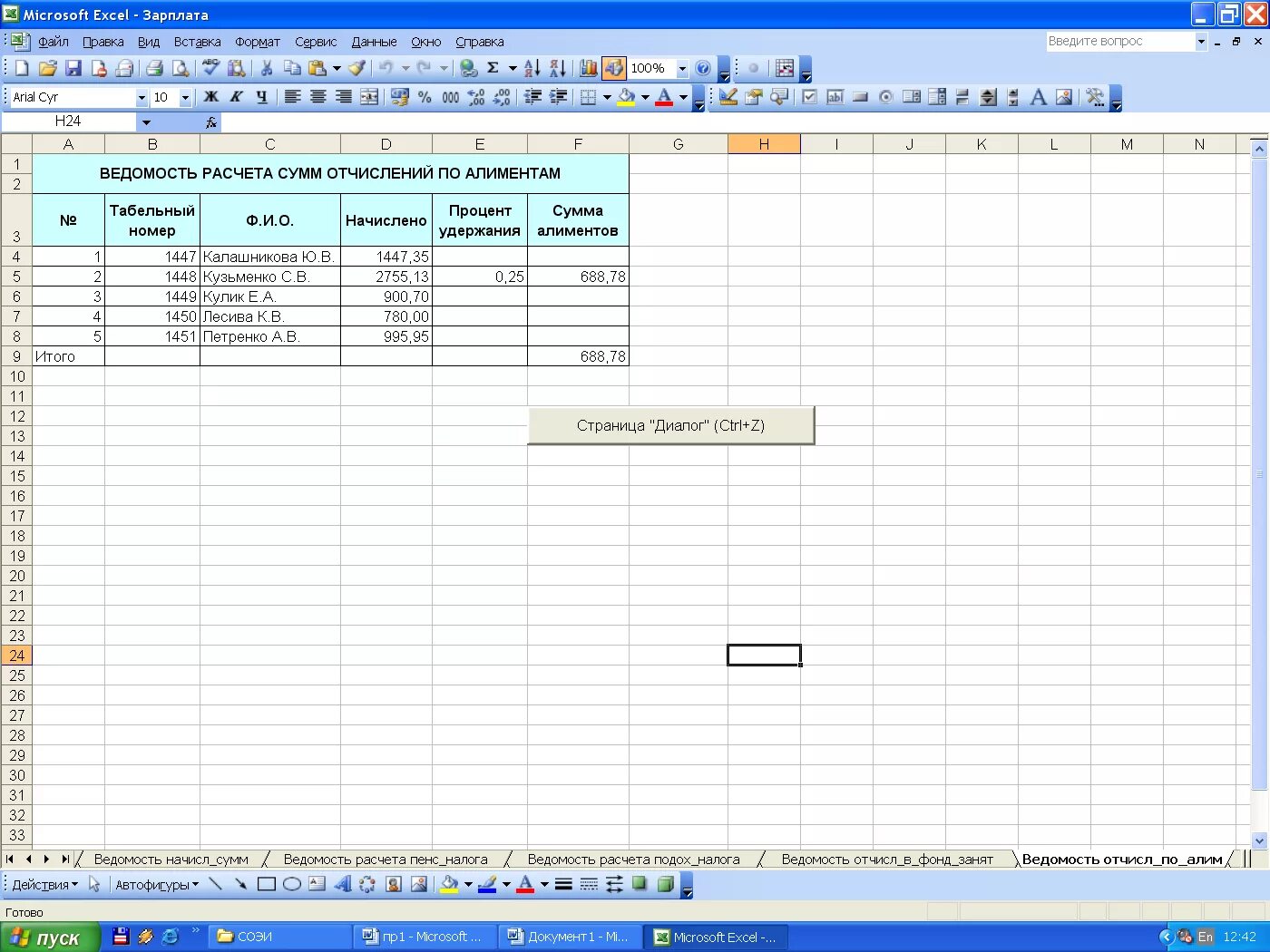Activate the Format Painter brush

point(357,68)
